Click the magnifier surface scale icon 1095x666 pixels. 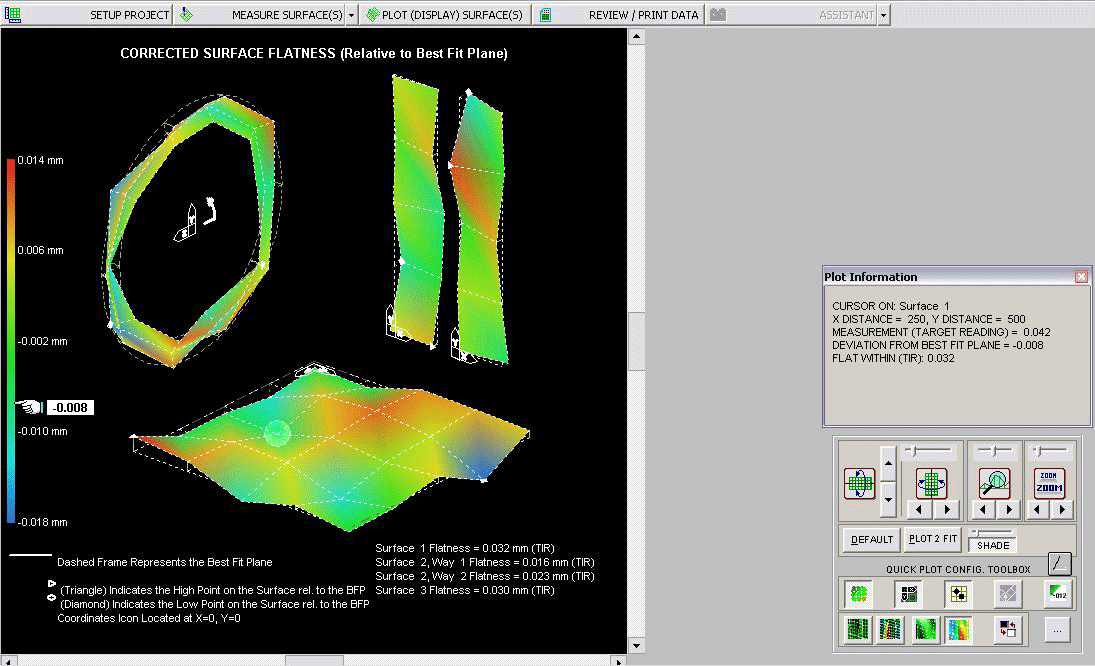tap(994, 483)
